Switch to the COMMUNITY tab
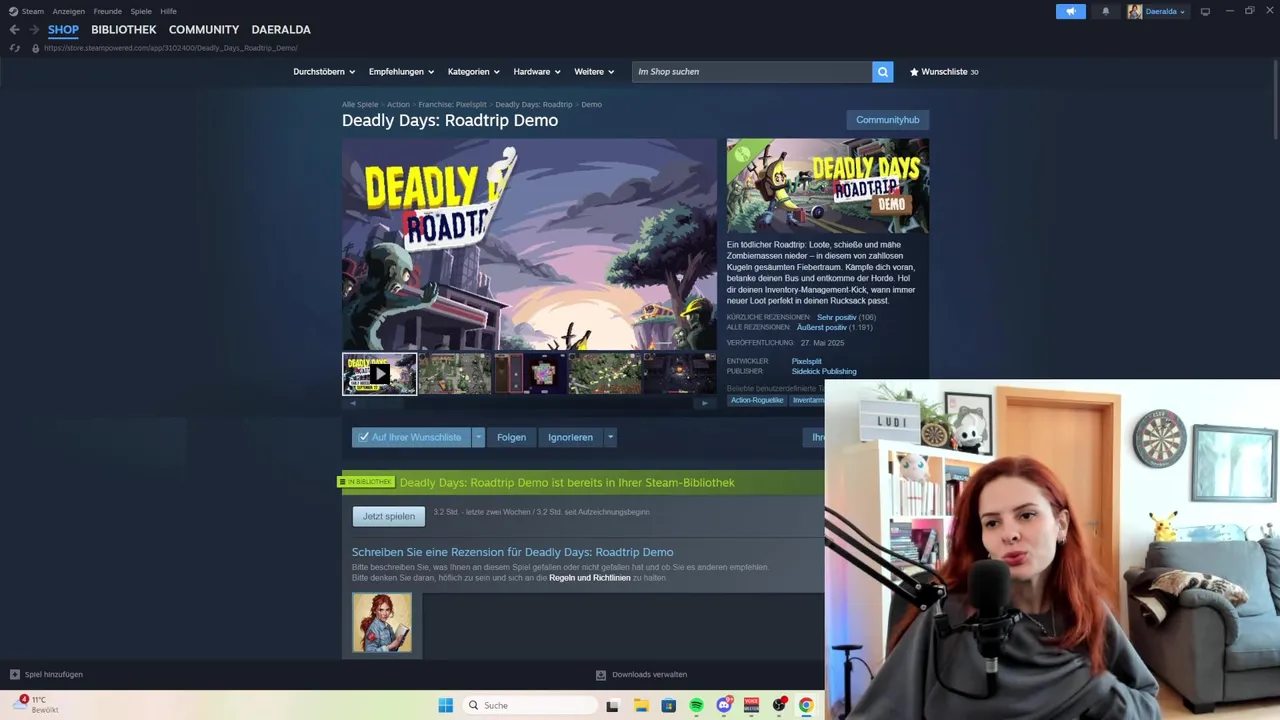Image resolution: width=1280 pixels, height=720 pixels. pyautogui.click(x=204, y=30)
